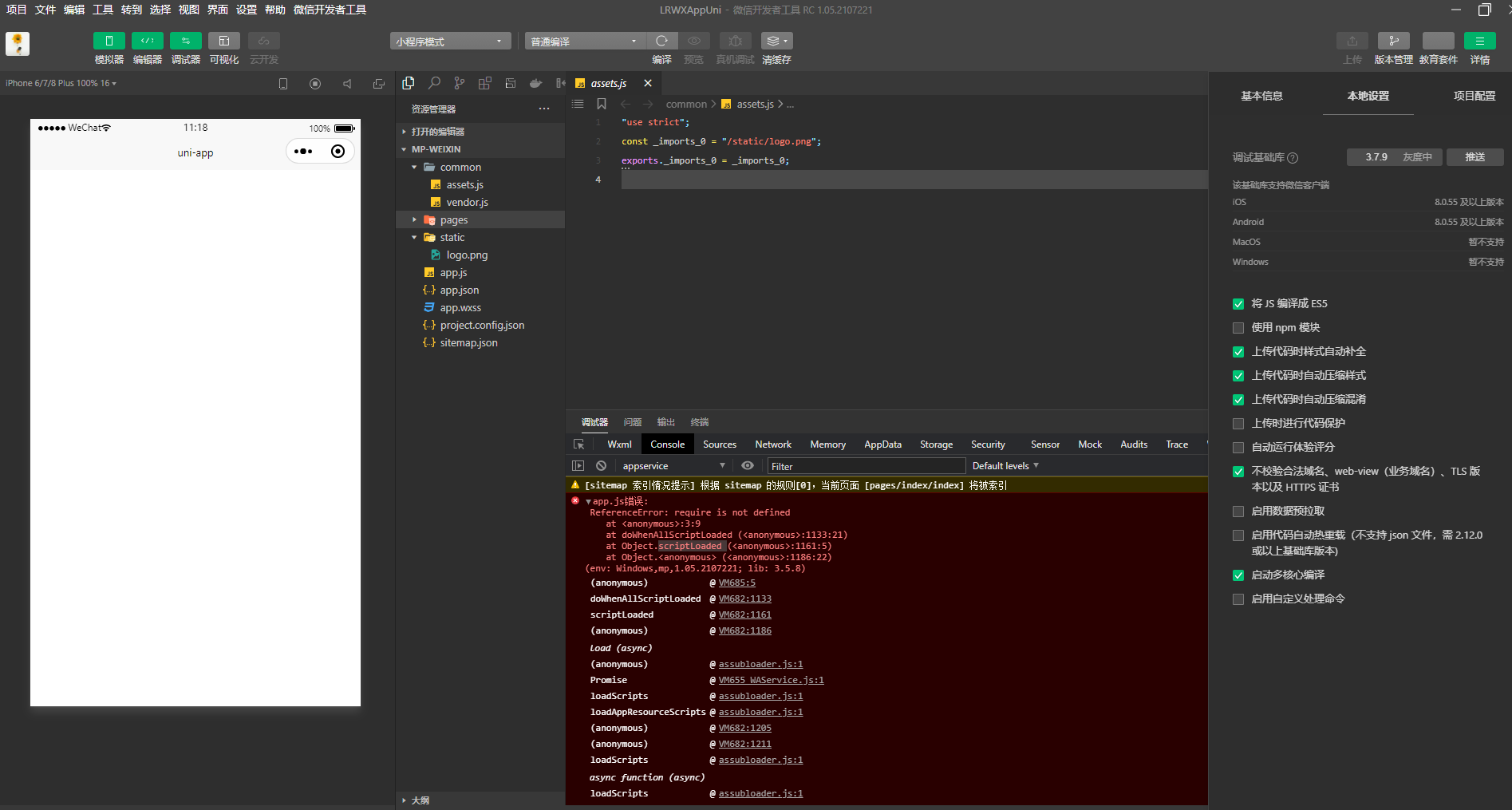Screen dimensions: 1512x810
Task: Open the 普通编译 compile mode dropdown
Action: 585,41
